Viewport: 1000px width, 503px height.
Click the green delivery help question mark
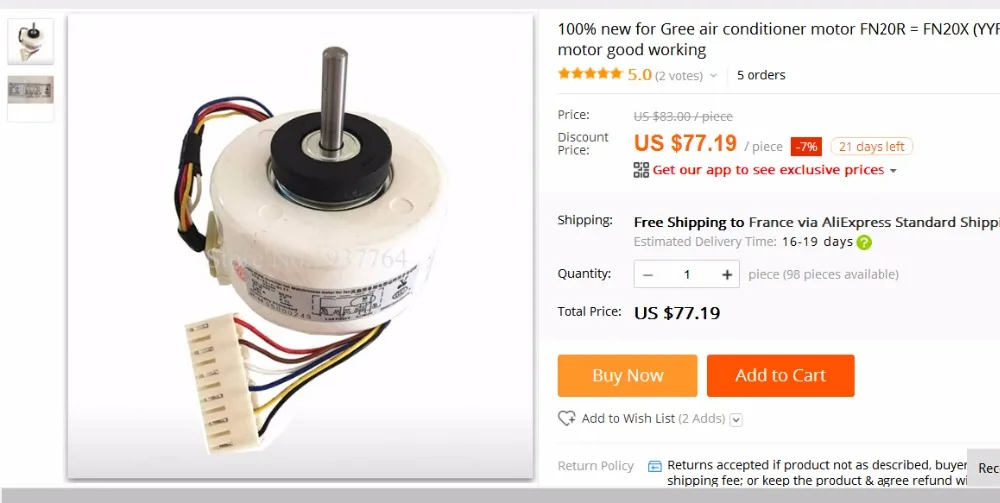864,242
